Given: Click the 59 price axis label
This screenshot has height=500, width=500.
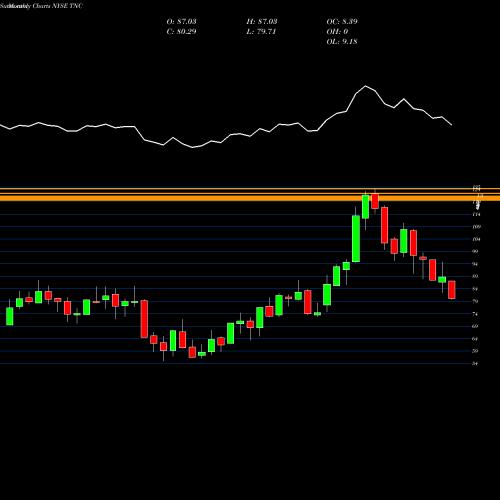Looking at the screenshot, I should click(x=475, y=351).
